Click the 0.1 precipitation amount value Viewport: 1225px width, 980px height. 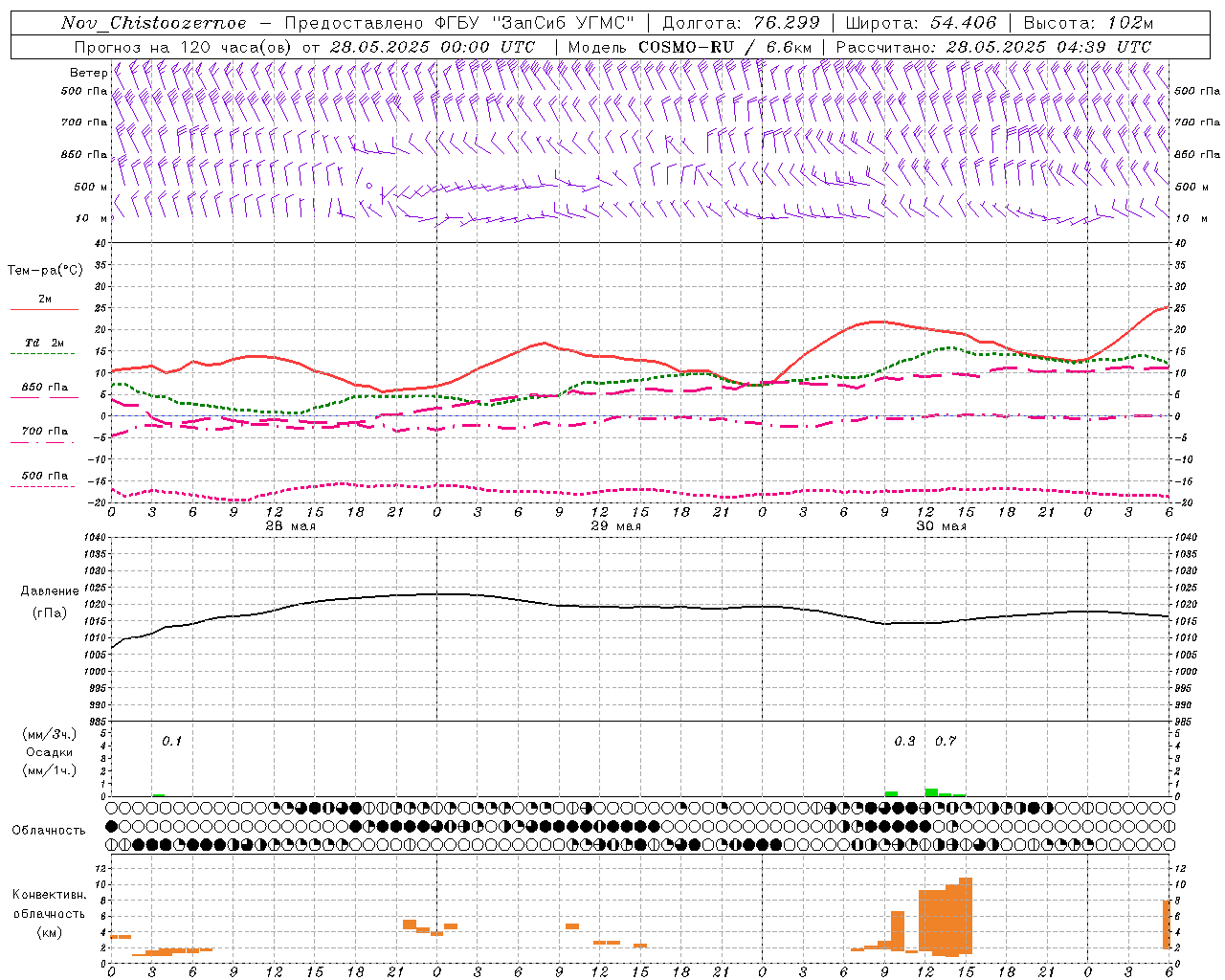point(171,741)
